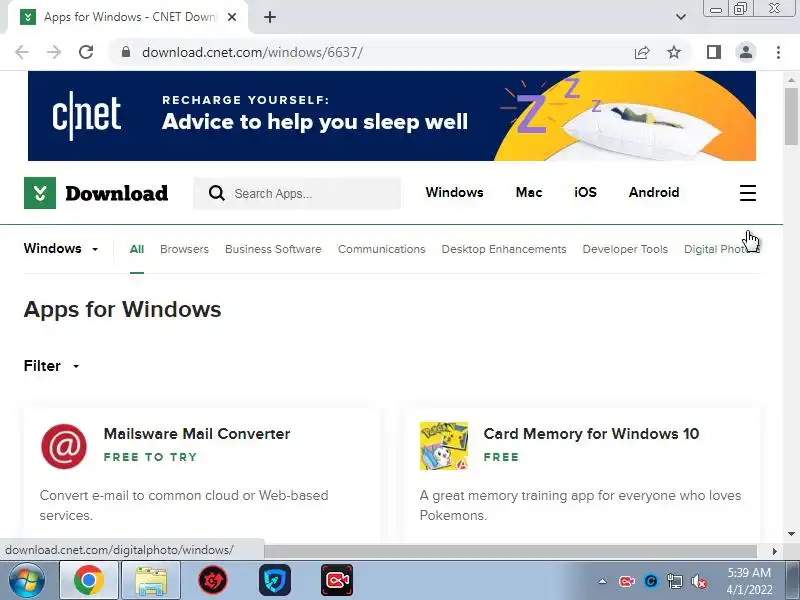800x600 pixels.
Task: Click the scrollbar up arrow
Action: [791, 80]
